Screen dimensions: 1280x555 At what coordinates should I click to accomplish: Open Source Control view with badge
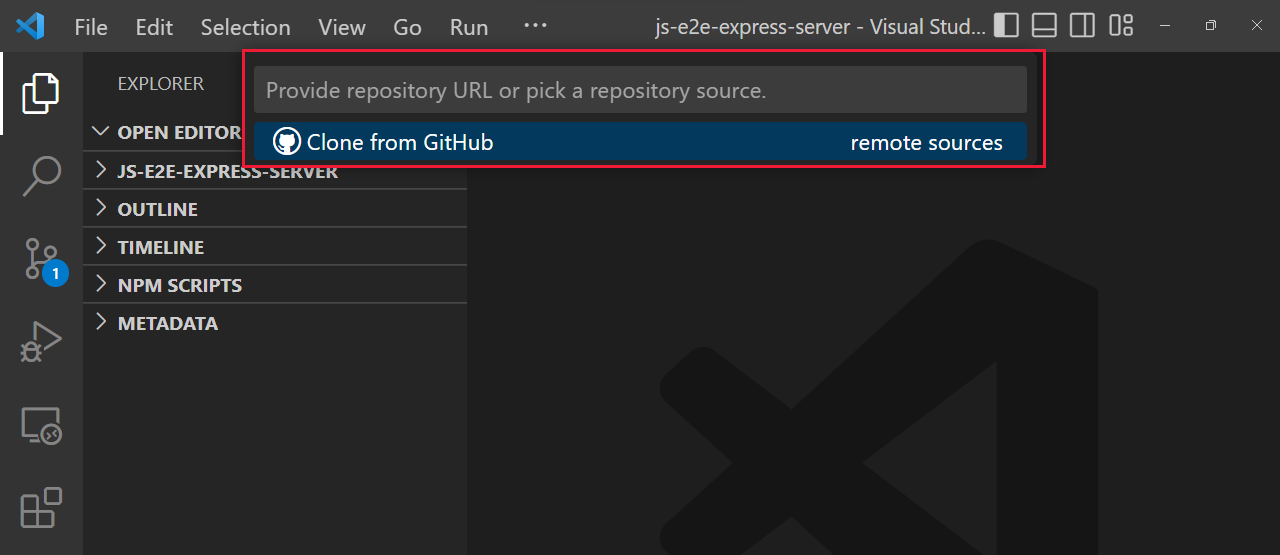[44, 260]
